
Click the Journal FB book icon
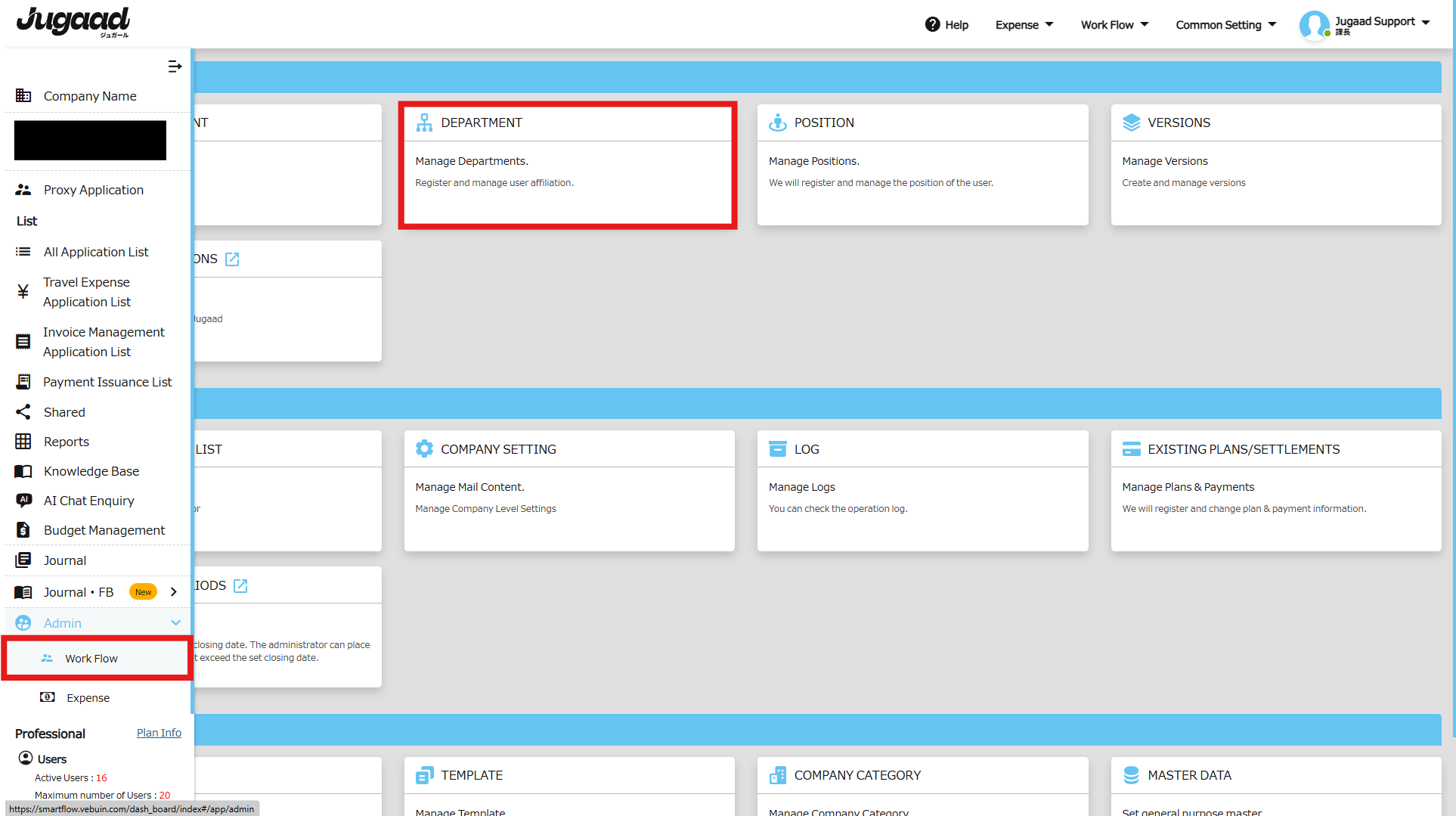point(23,592)
